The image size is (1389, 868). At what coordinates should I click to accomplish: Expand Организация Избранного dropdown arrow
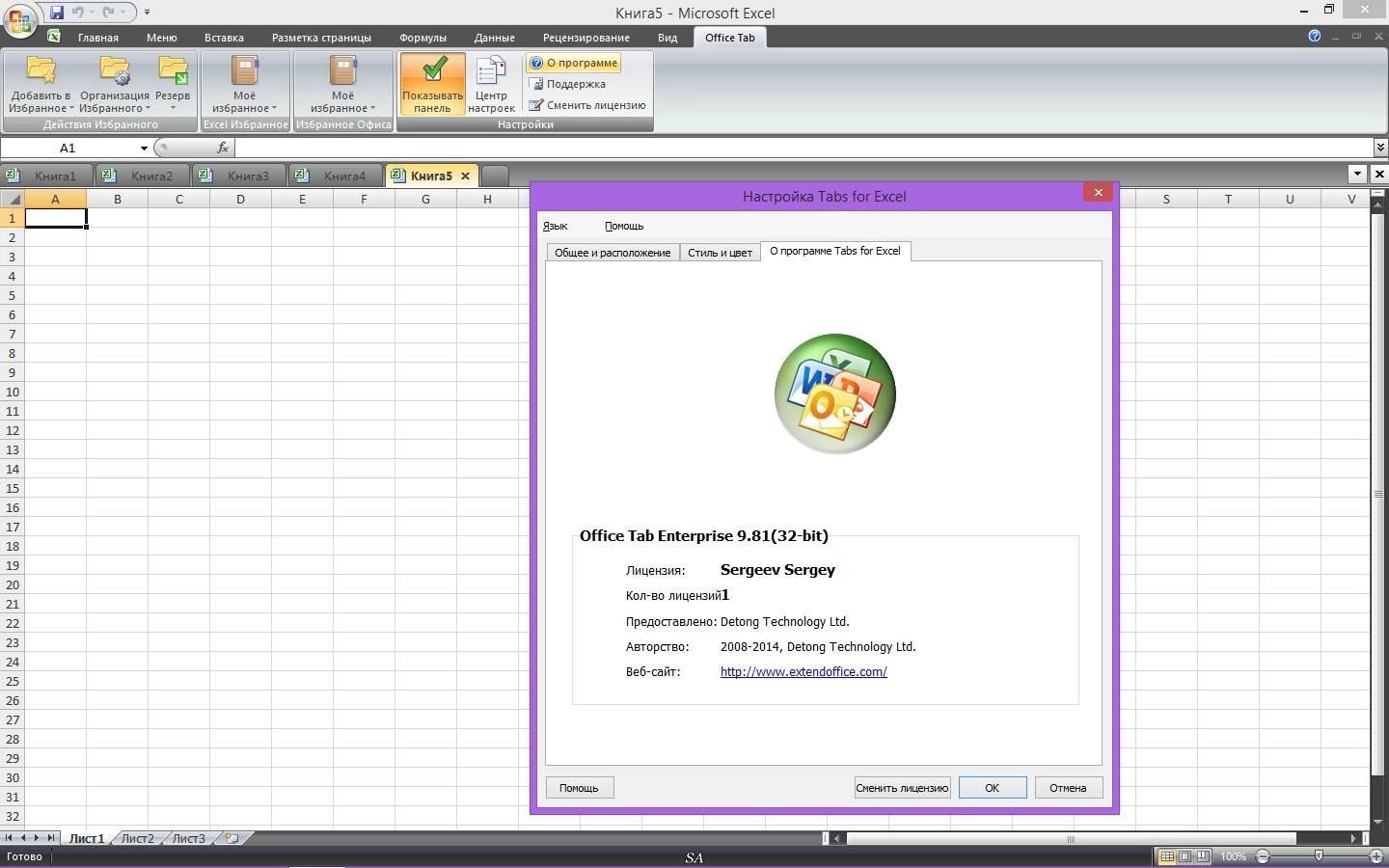[x=148, y=109]
